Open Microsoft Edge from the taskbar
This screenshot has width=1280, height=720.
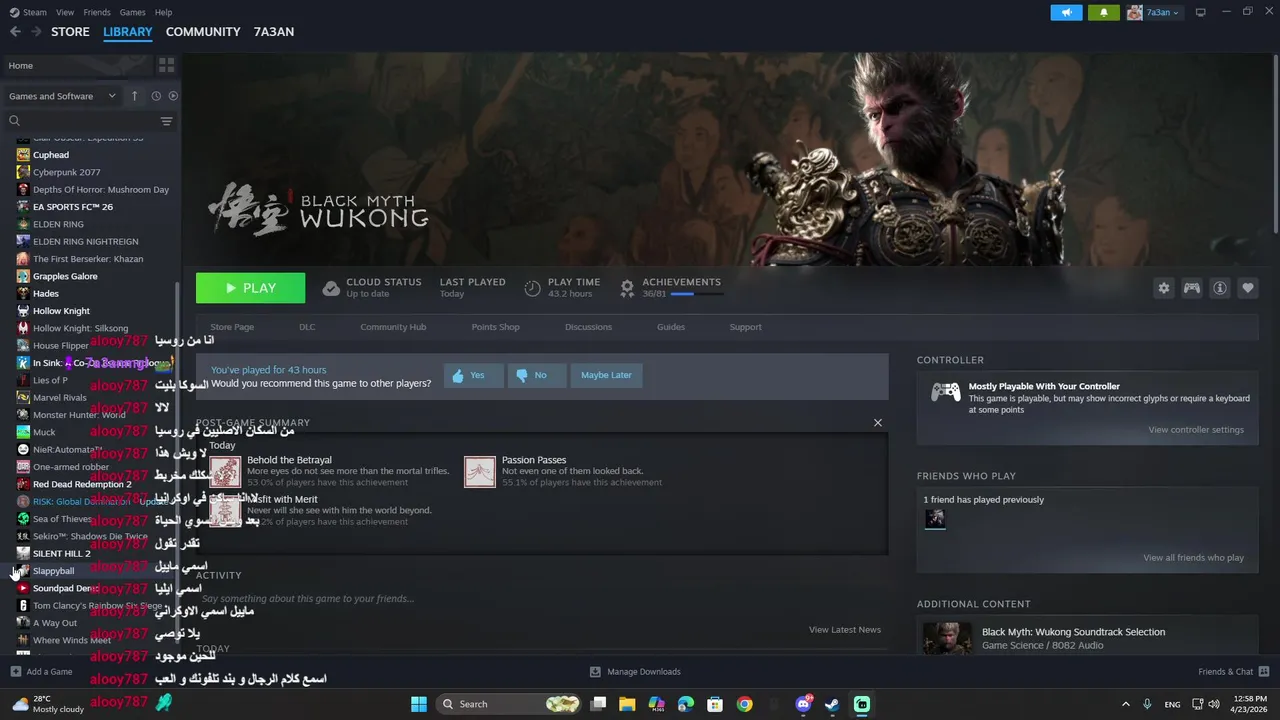coord(685,704)
